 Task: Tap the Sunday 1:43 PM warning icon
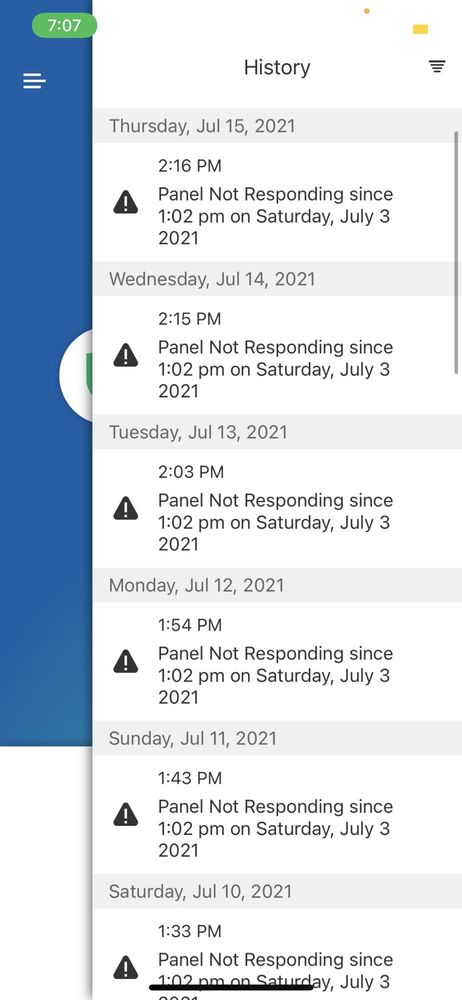point(126,814)
